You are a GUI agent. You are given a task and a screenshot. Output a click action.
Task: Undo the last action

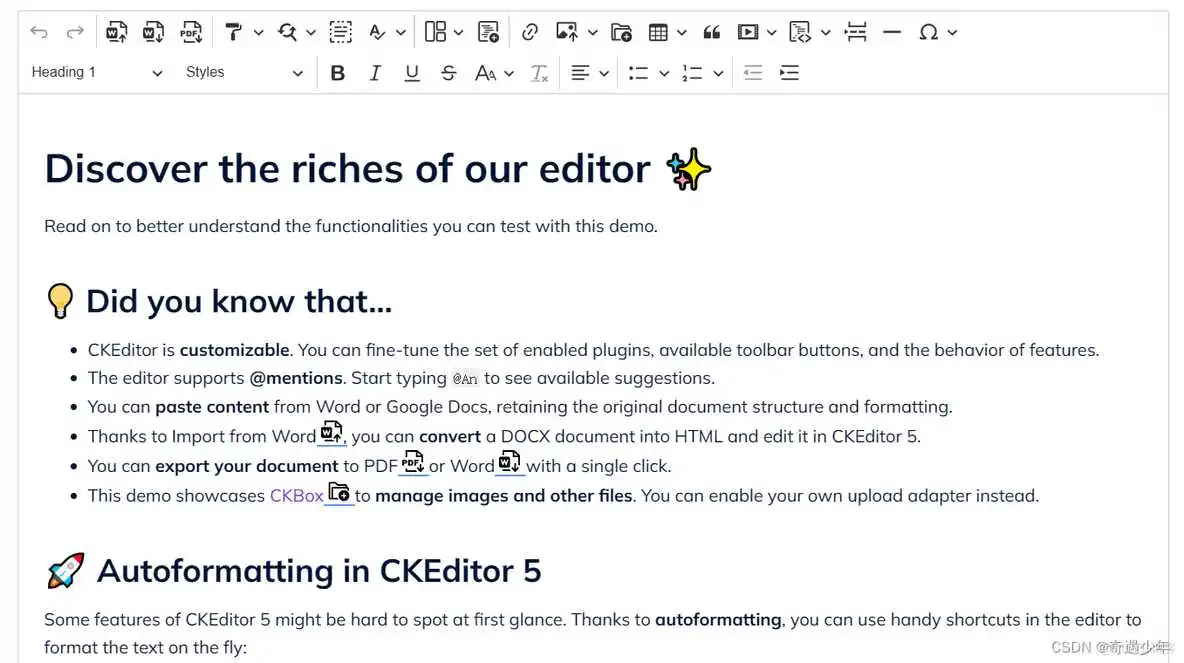click(38, 31)
